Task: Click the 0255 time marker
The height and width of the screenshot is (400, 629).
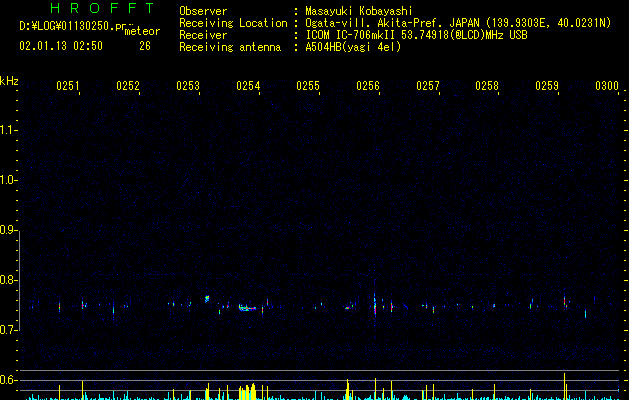Action: point(308,86)
